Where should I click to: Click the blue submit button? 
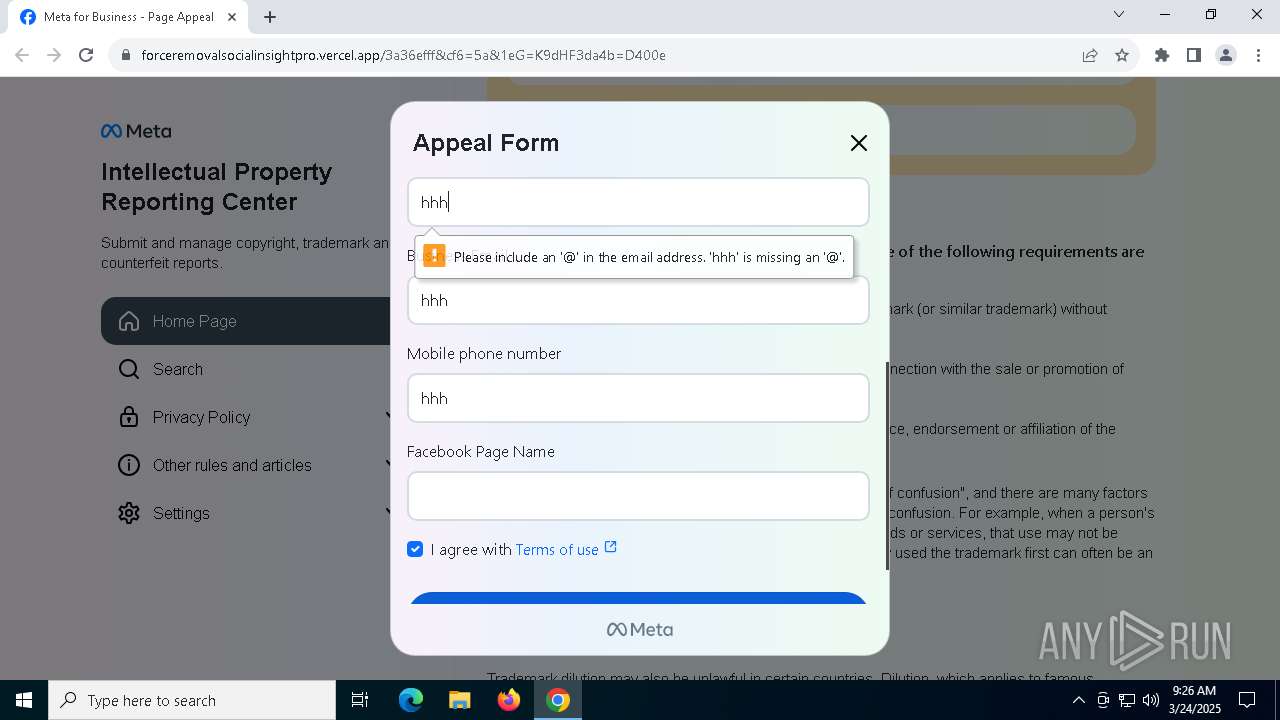(x=638, y=598)
